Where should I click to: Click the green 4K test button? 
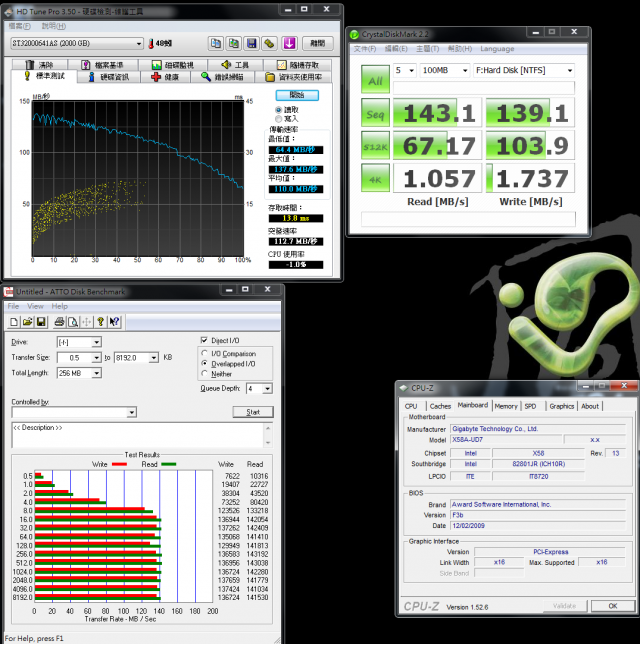point(375,178)
